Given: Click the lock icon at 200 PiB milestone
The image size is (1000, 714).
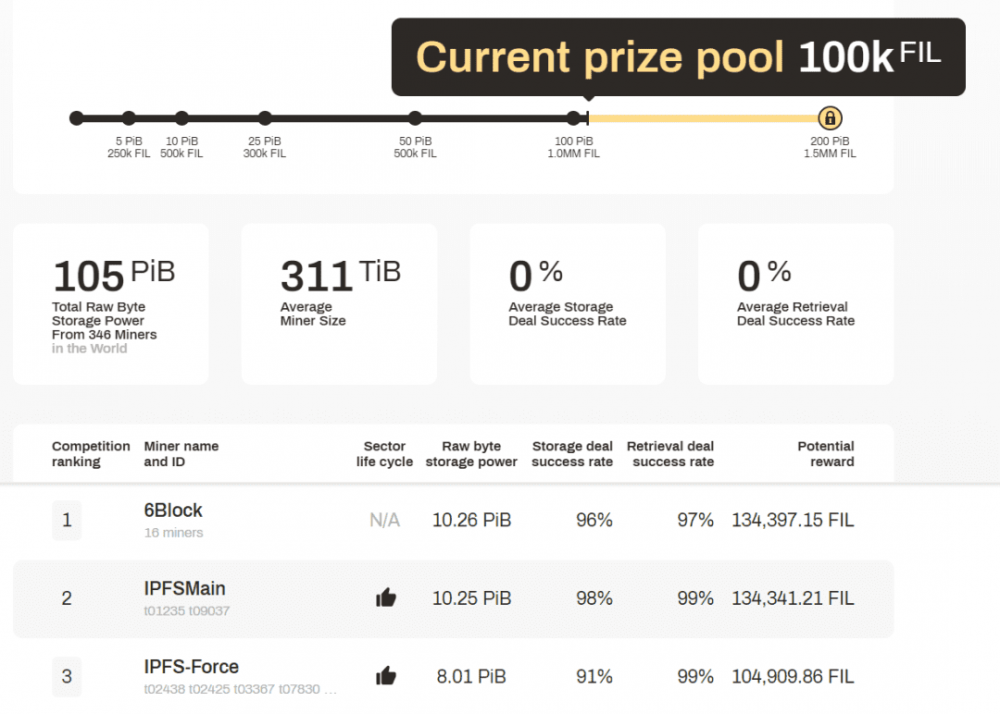Looking at the screenshot, I should 829,118.
